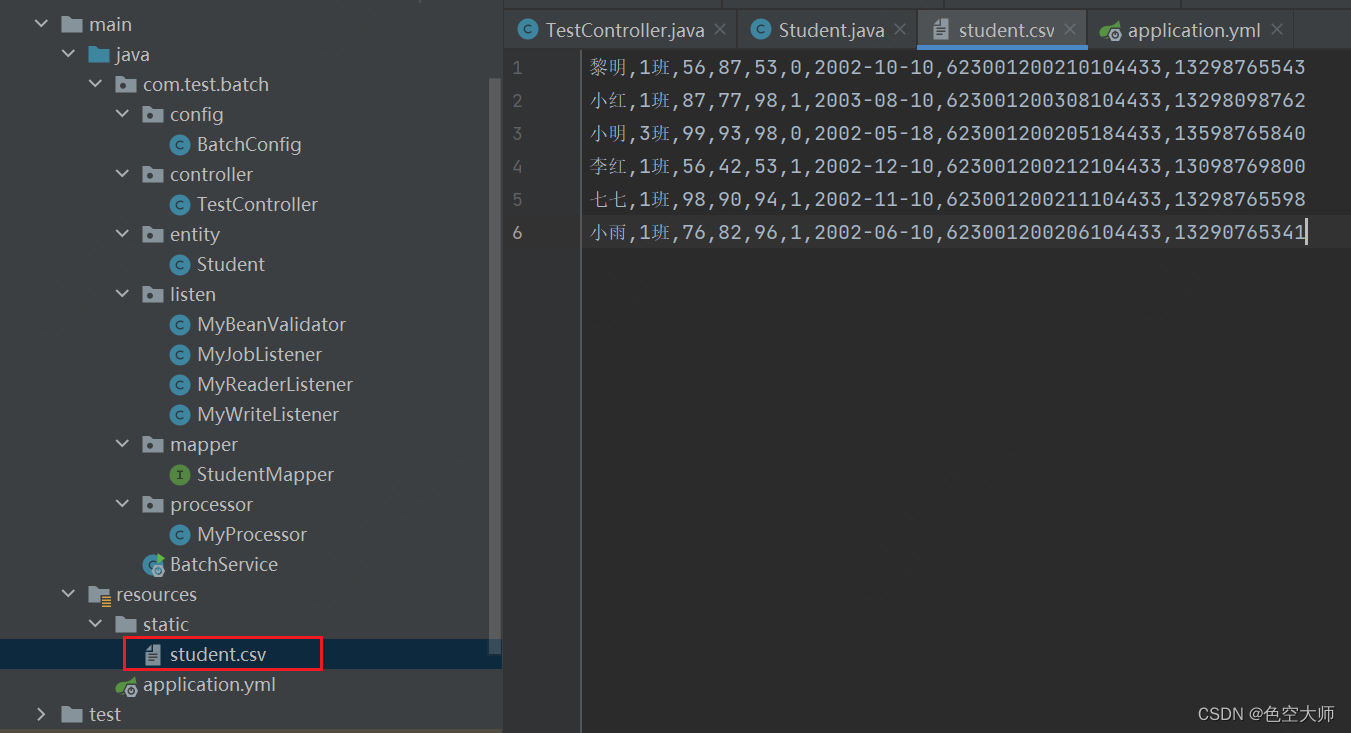Close the TestController.java tab

pyautogui.click(x=720, y=30)
